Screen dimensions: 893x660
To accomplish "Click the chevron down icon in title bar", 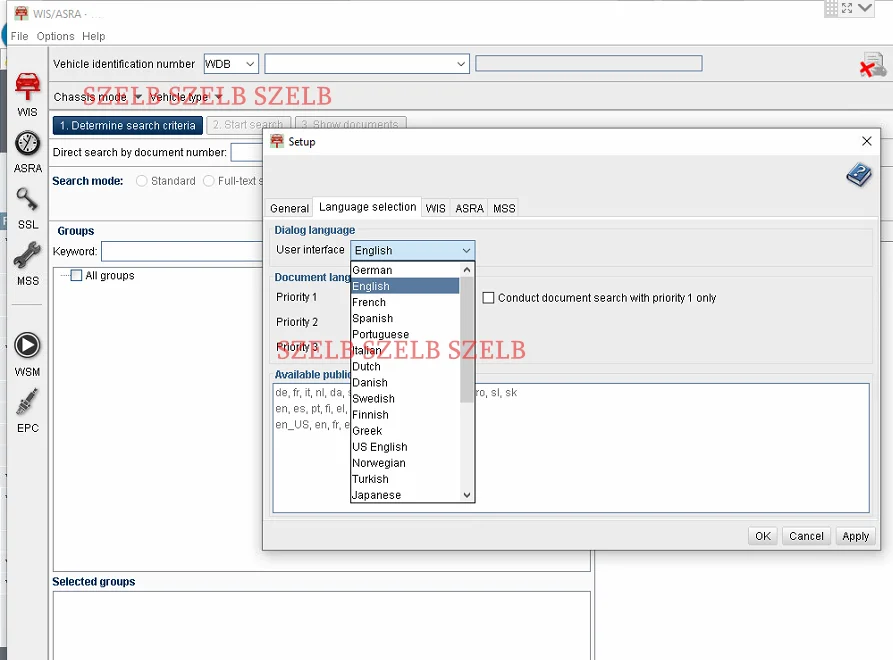I will (865, 8).
